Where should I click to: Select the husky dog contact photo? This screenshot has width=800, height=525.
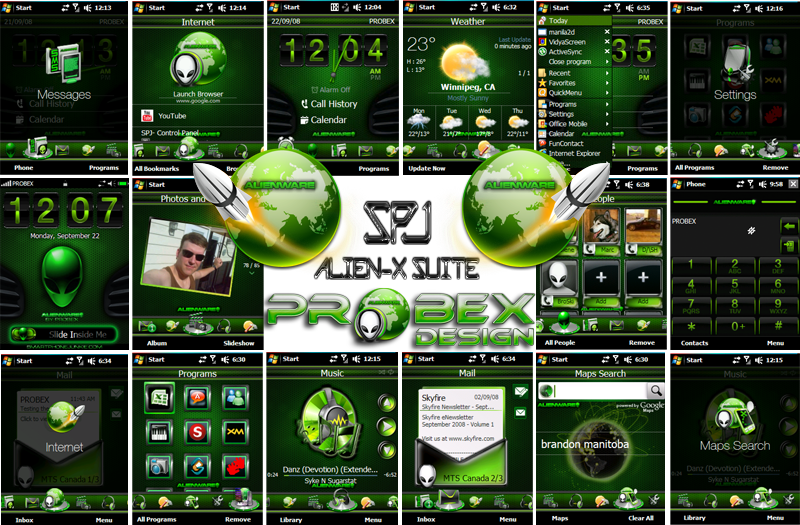coord(601,226)
